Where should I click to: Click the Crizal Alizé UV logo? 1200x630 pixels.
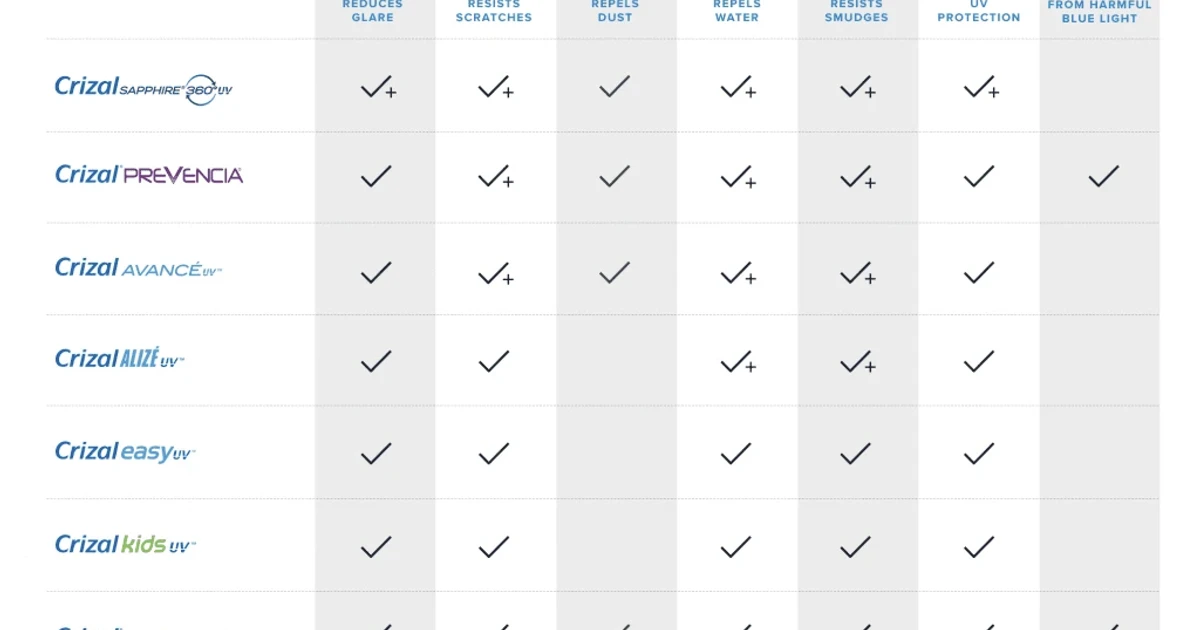pos(120,358)
